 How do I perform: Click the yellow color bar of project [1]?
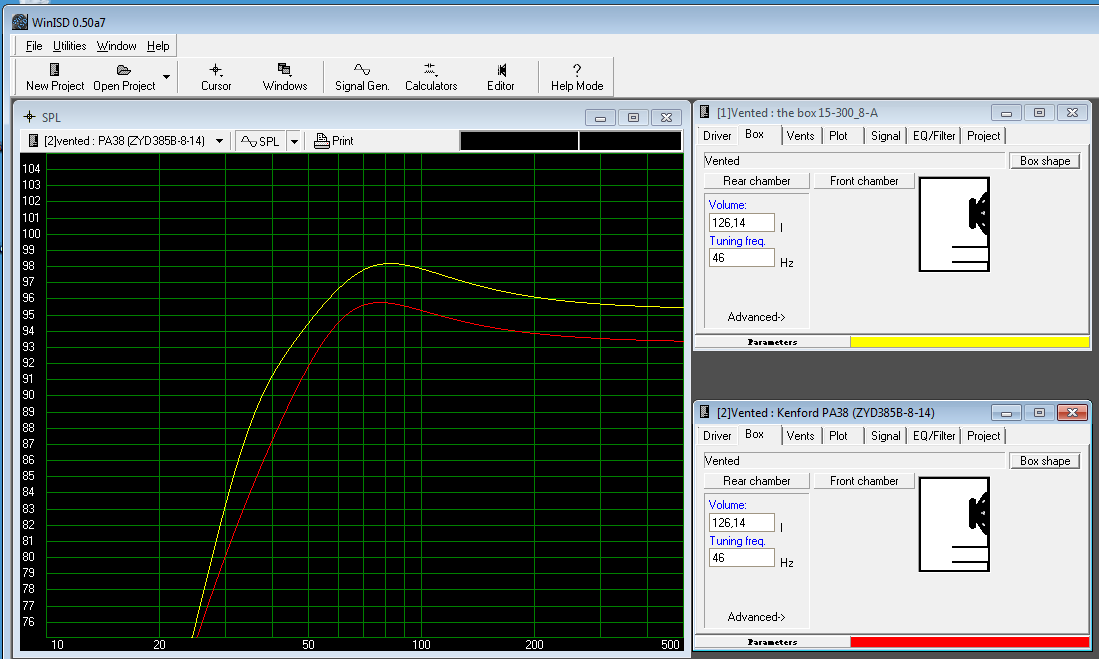[969, 342]
